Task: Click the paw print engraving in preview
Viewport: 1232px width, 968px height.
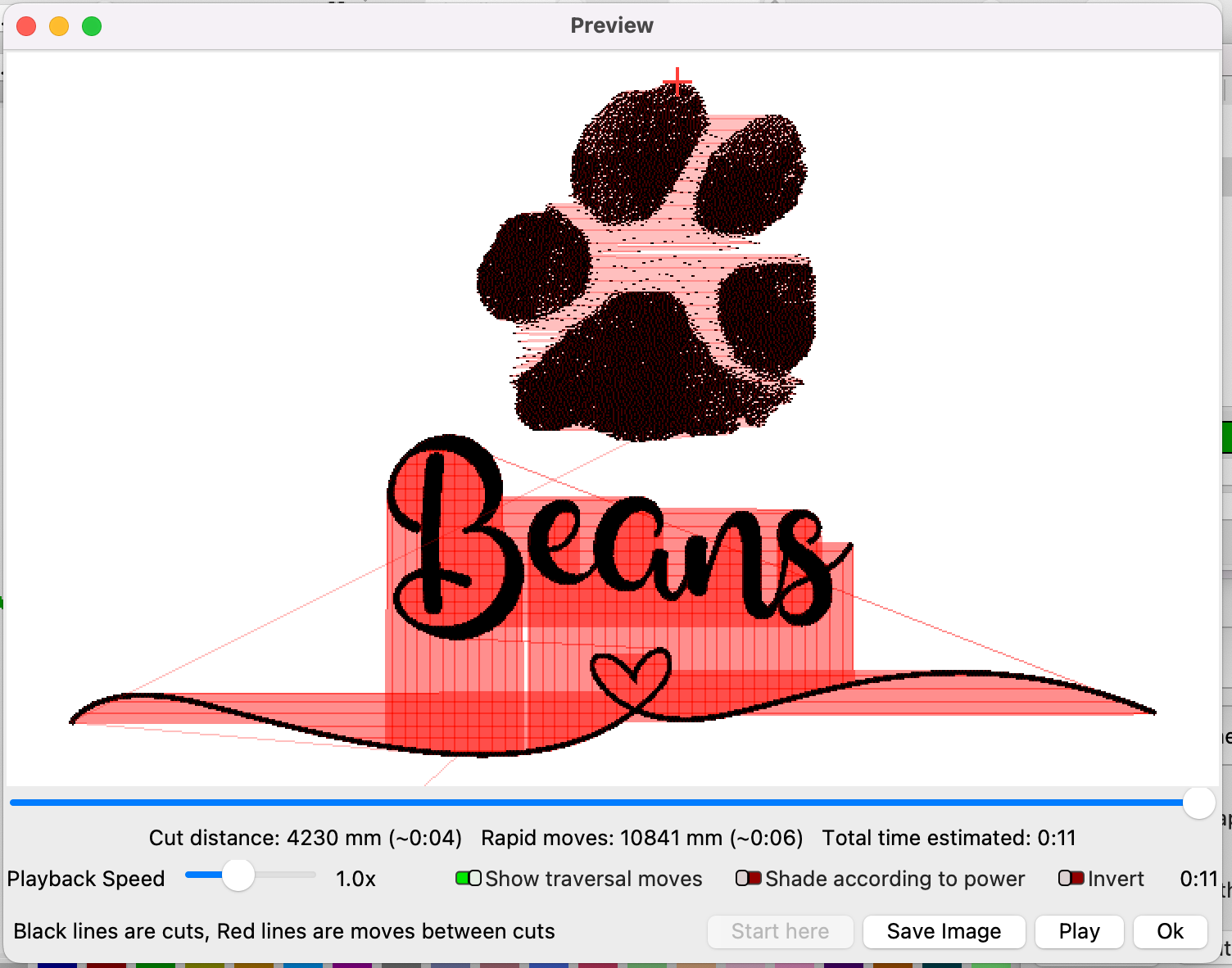Action: (647, 270)
